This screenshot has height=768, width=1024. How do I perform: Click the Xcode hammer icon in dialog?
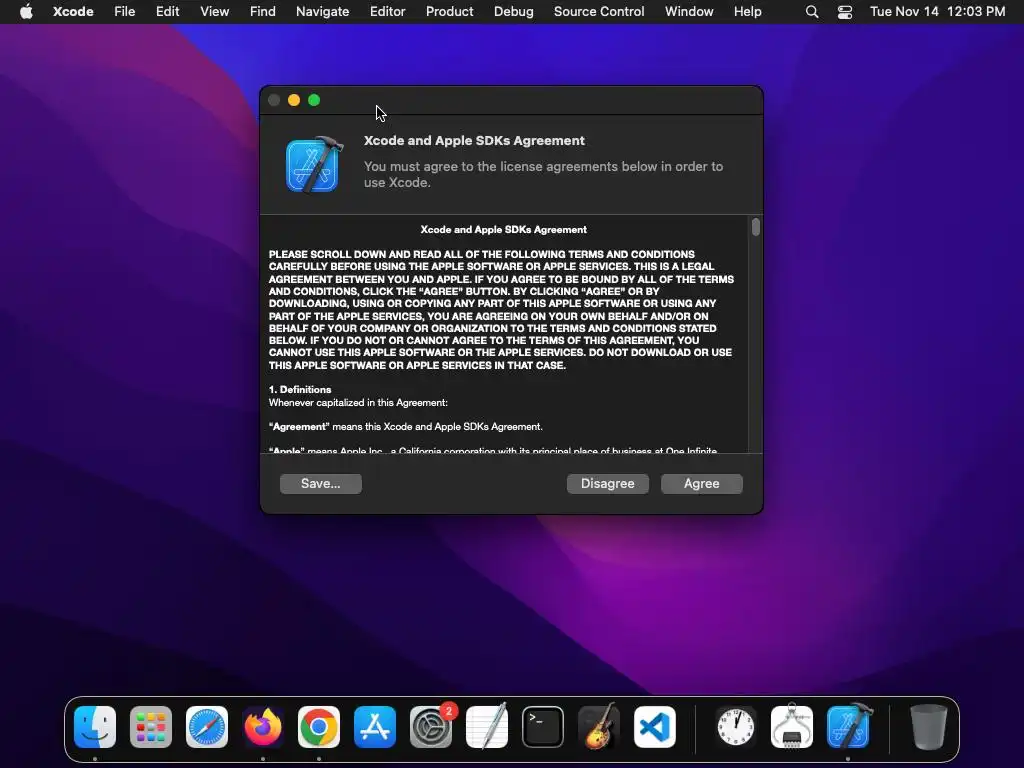pos(313,165)
